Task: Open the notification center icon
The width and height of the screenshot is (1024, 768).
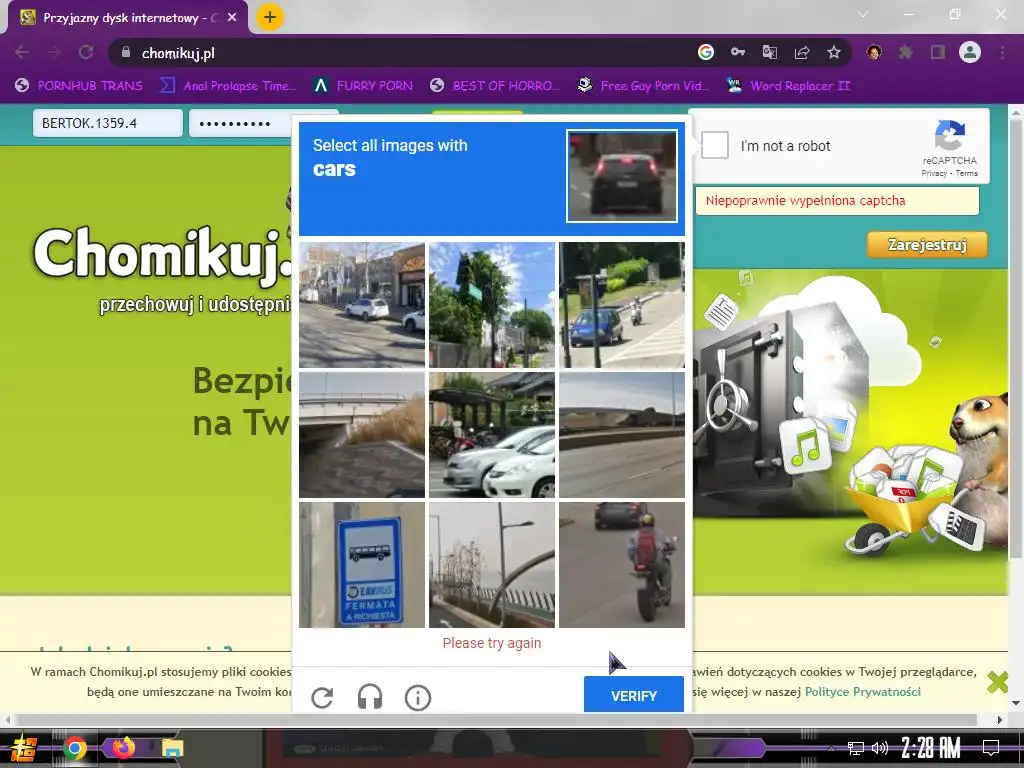Action: (991, 748)
